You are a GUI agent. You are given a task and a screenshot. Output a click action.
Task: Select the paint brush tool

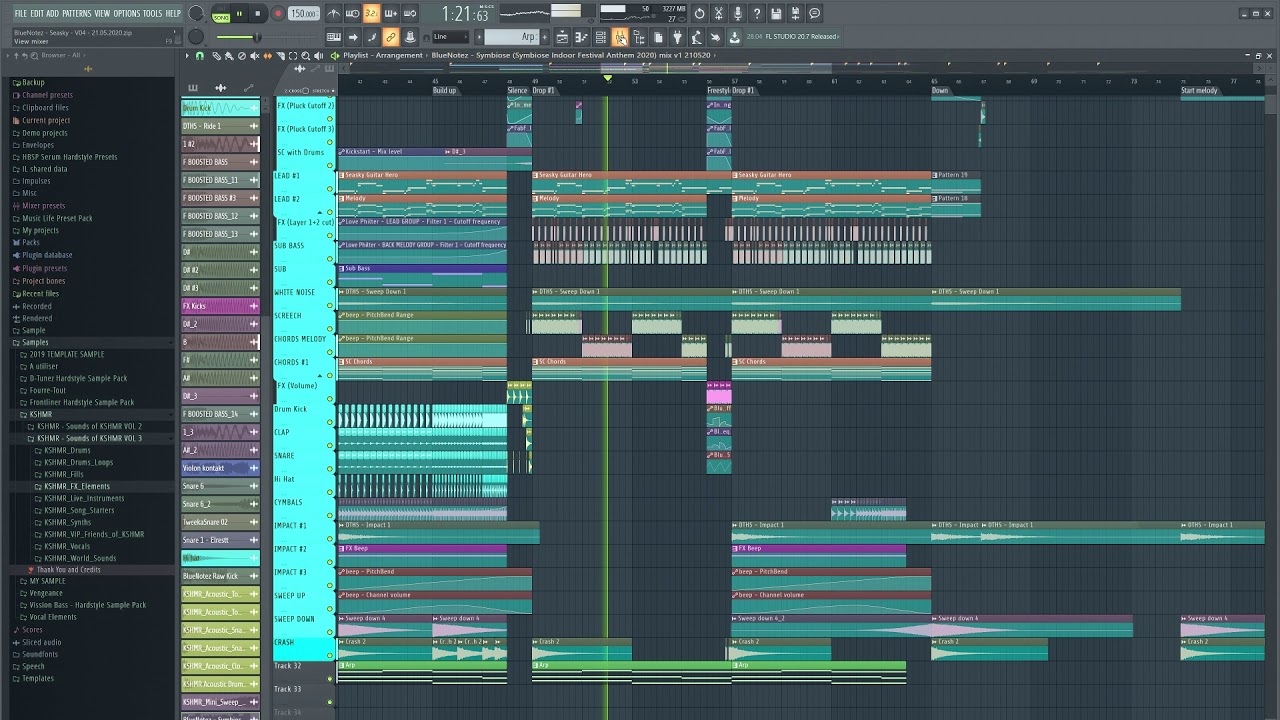click(229, 56)
